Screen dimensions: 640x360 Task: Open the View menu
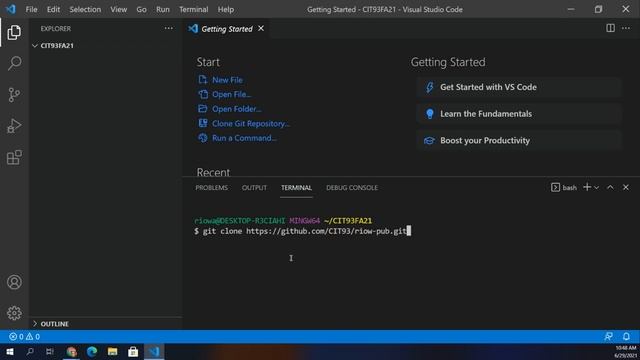(118, 9)
